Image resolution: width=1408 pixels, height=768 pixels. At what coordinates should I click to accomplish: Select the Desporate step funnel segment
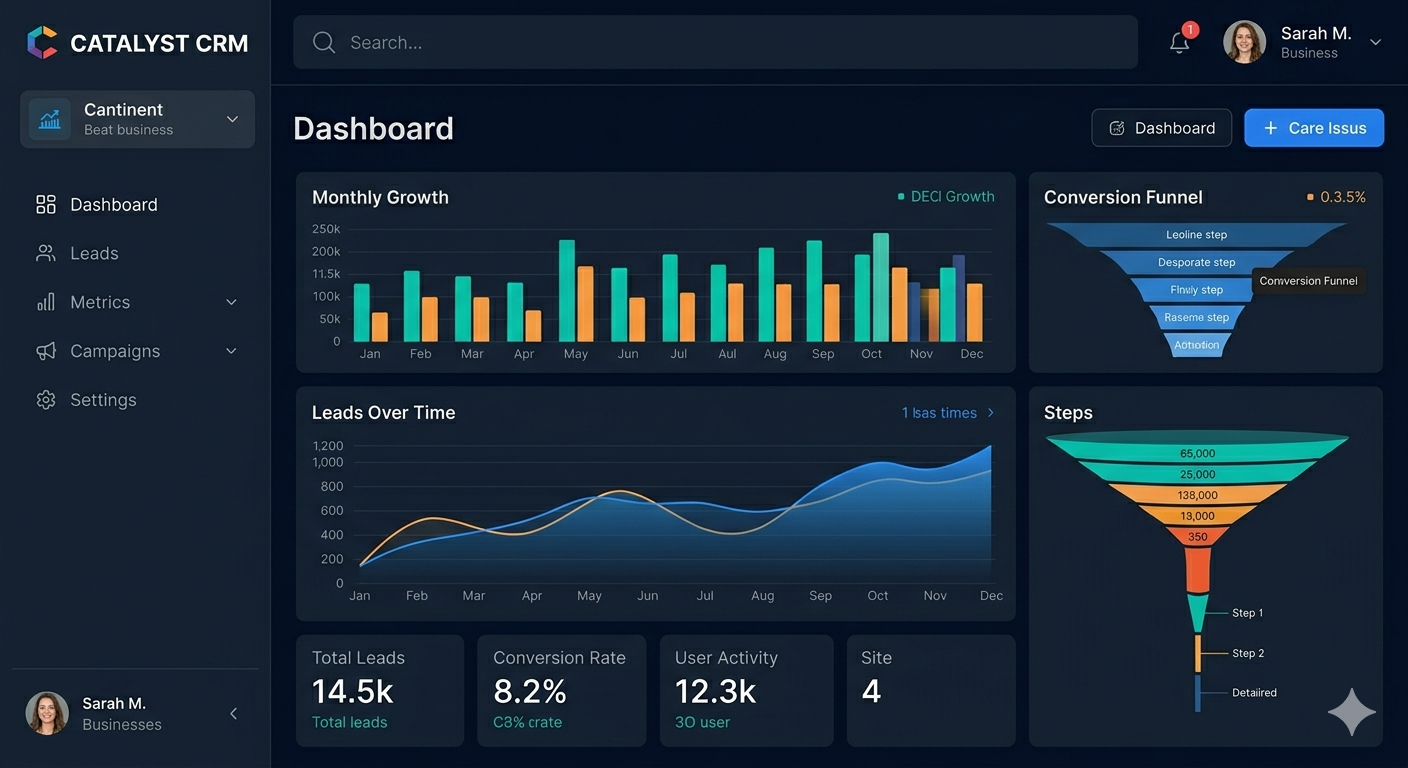click(1196, 262)
